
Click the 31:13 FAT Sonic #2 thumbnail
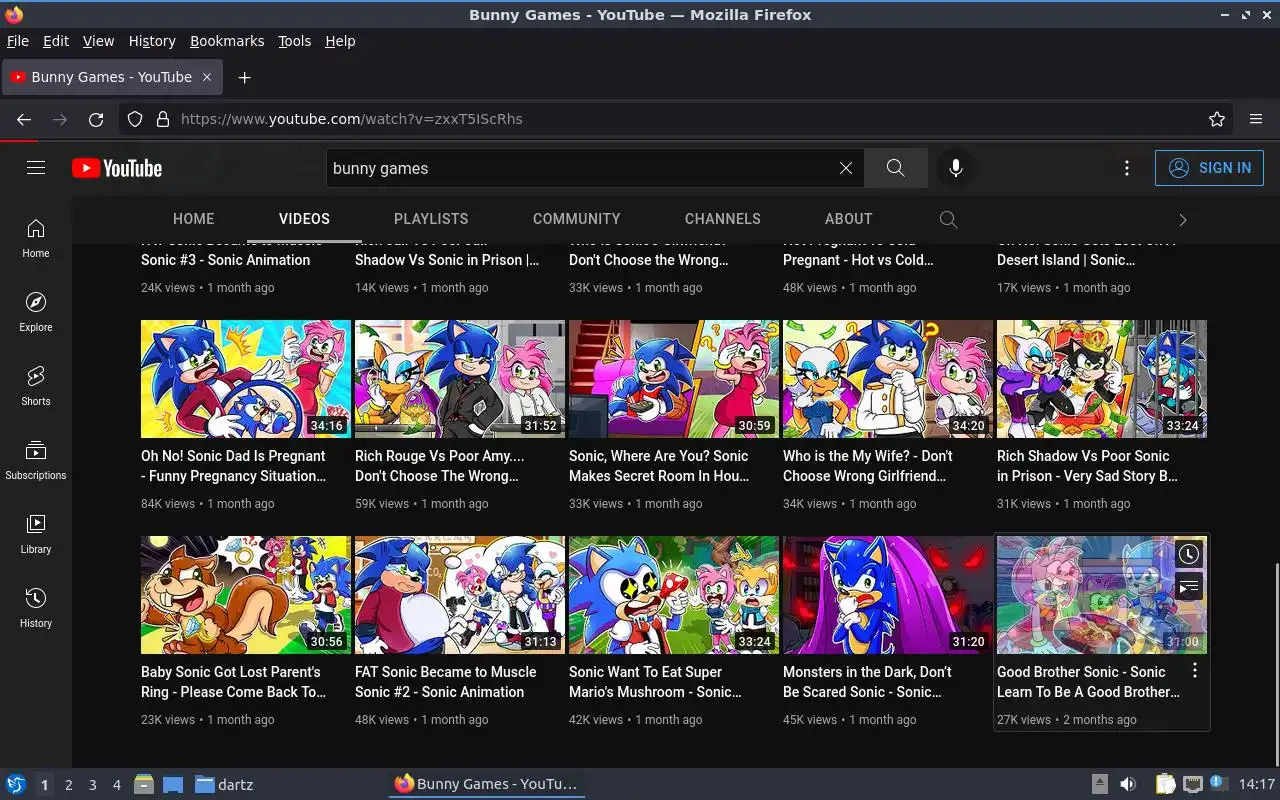tap(460, 595)
